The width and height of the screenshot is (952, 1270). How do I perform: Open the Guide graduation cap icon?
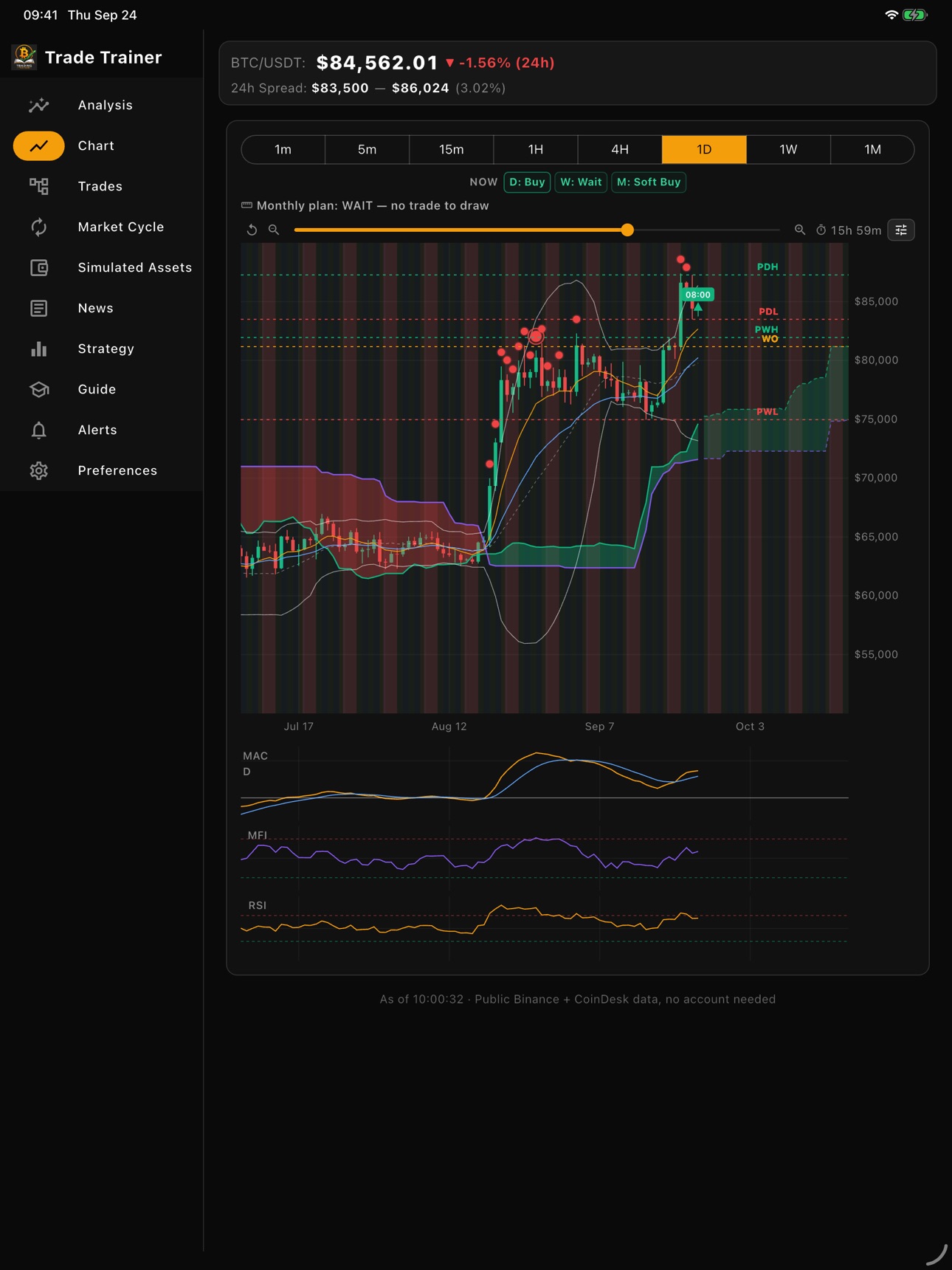coord(39,390)
